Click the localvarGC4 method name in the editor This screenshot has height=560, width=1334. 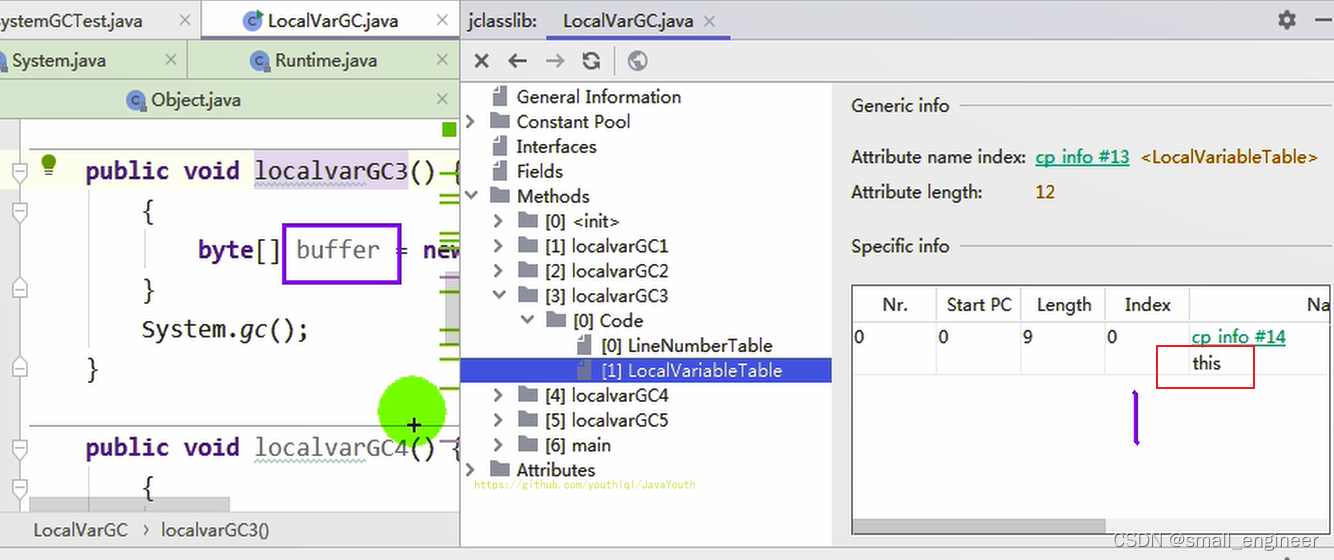(332, 447)
